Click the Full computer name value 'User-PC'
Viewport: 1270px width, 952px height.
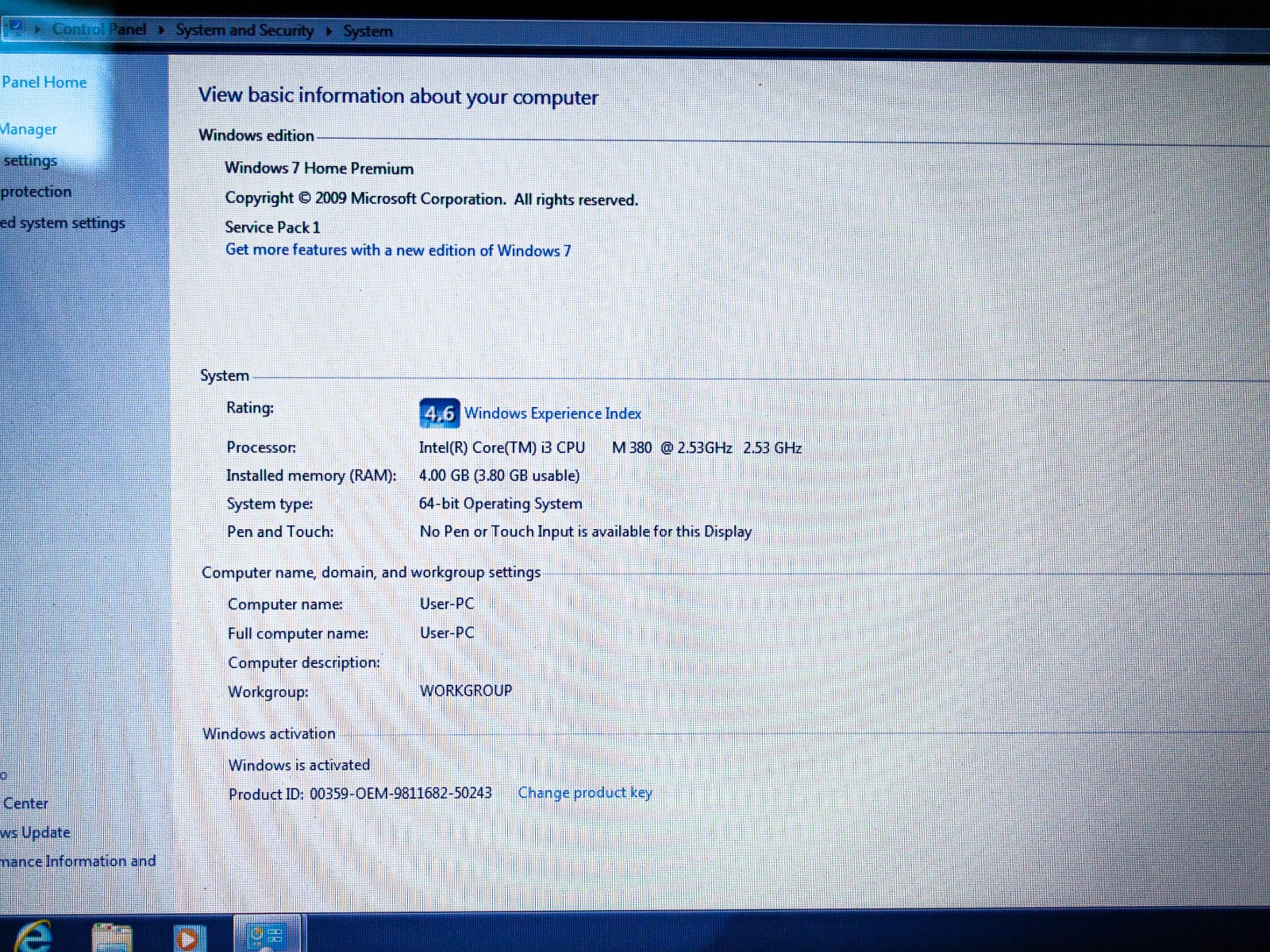(x=447, y=632)
